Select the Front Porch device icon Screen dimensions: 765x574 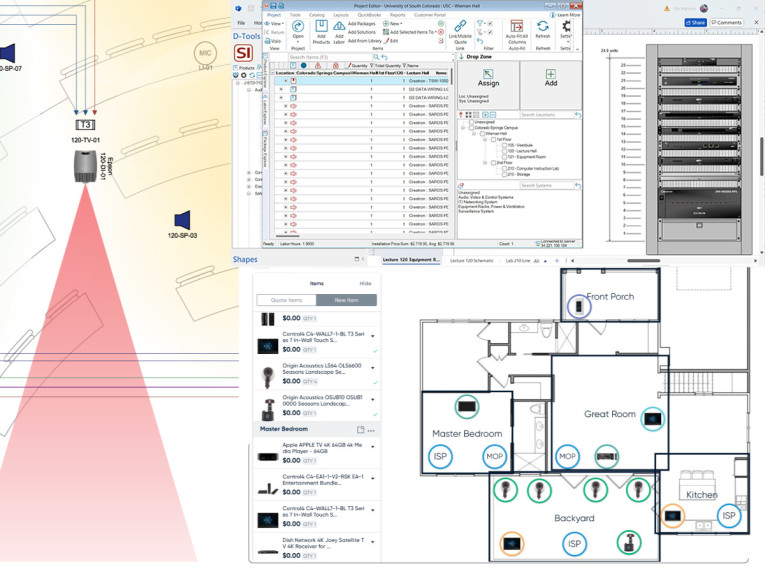(577, 306)
